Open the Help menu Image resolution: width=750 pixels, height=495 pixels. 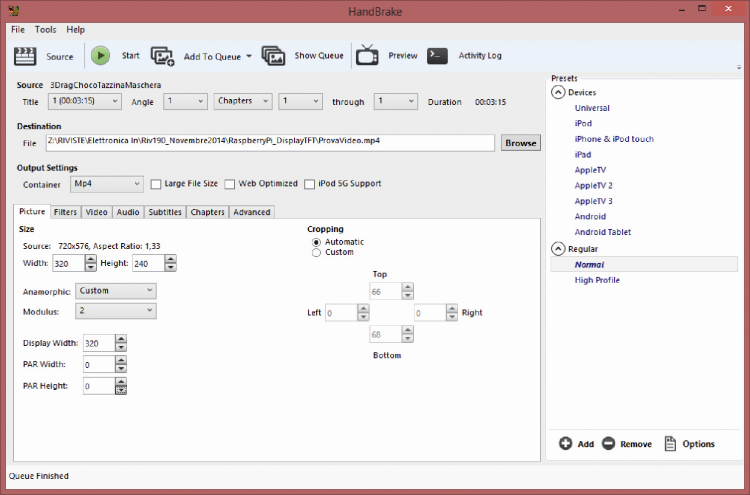(76, 30)
